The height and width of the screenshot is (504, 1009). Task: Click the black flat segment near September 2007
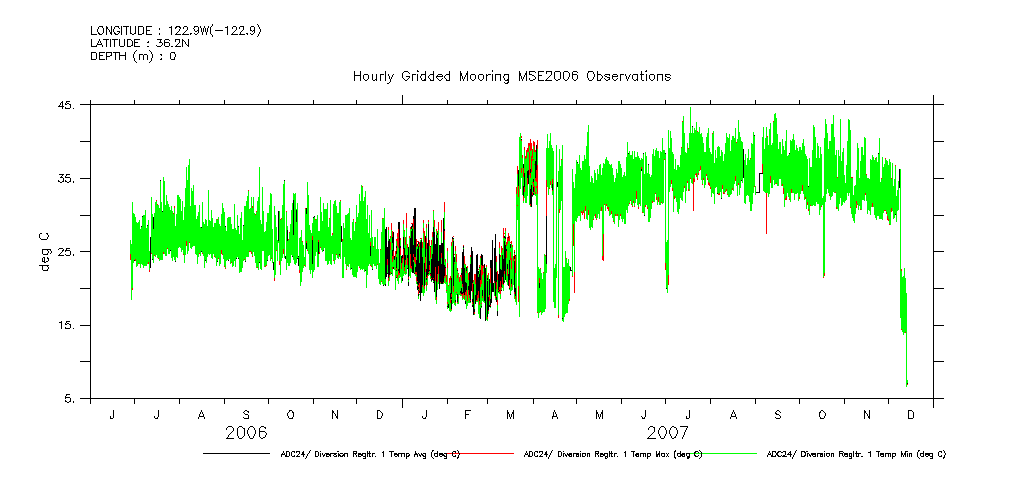coord(759,182)
